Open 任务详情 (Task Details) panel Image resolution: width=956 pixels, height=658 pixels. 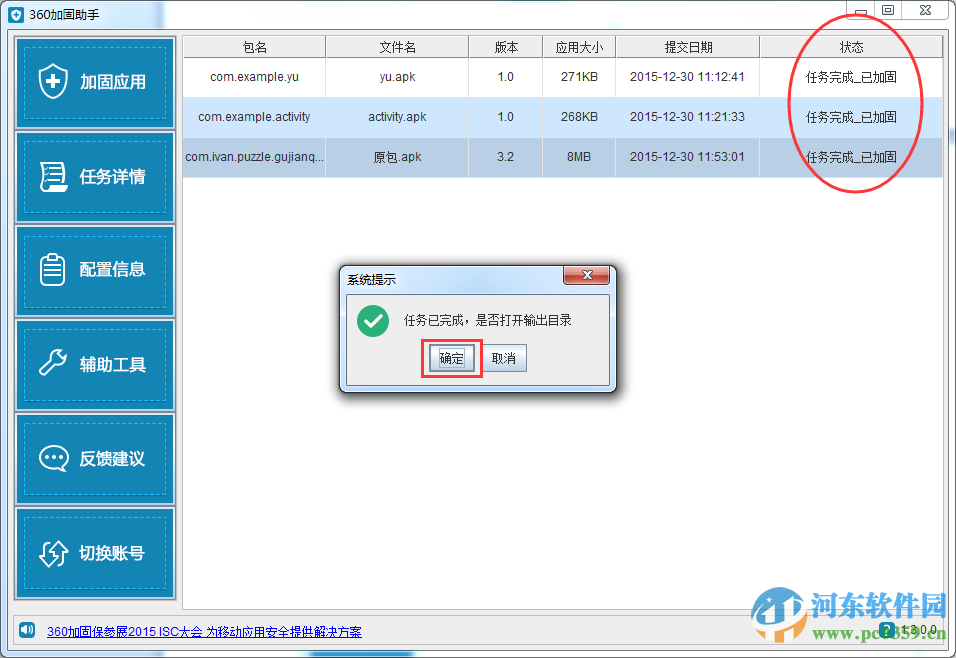[x=94, y=178]
